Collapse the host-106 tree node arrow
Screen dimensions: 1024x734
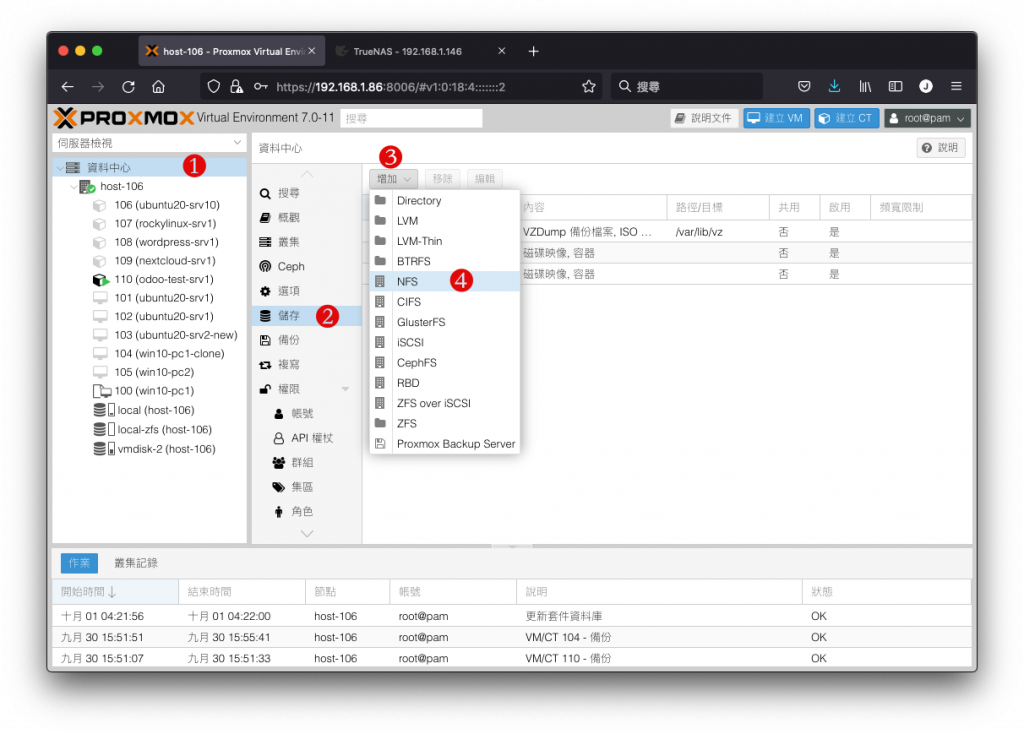tap(73, 187)
